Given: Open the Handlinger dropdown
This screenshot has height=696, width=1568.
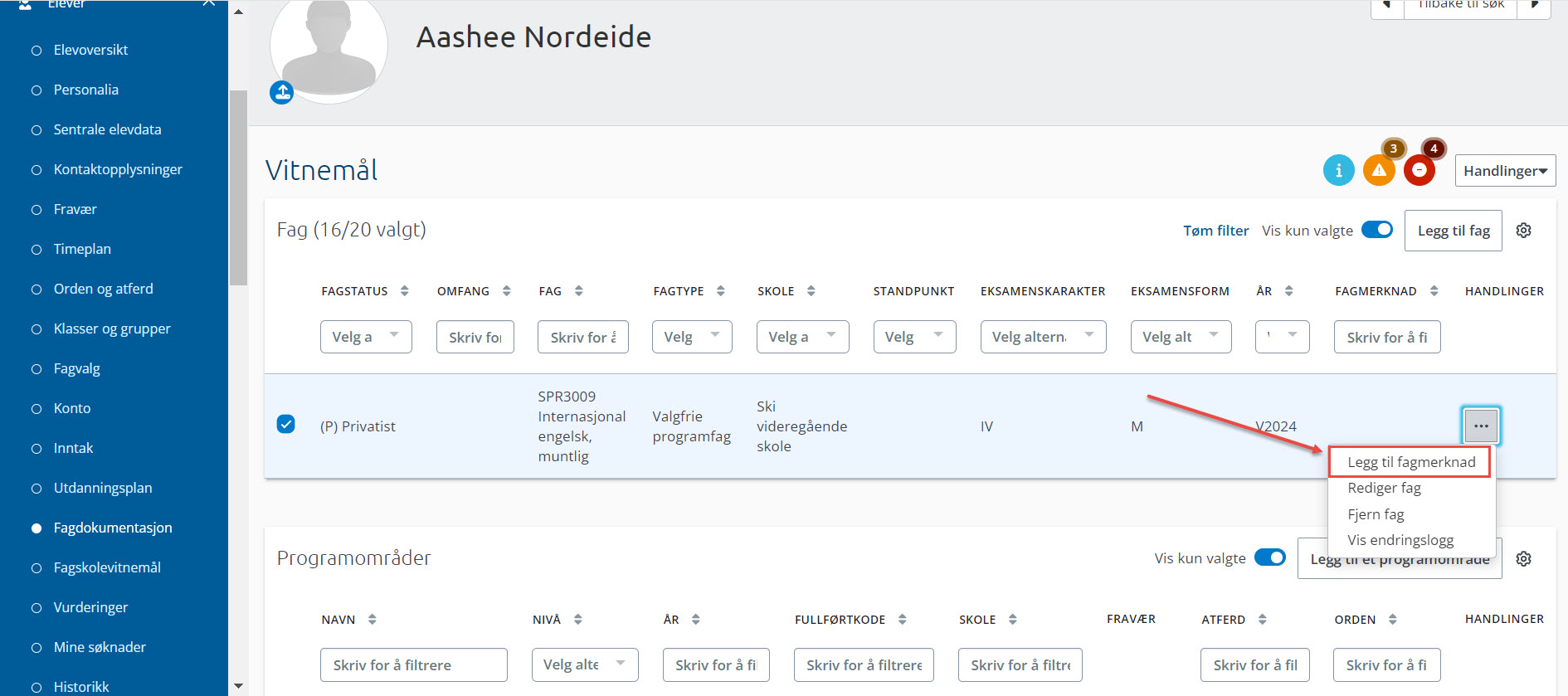Looking at the screenshot, I should [x=1505, y=171].
